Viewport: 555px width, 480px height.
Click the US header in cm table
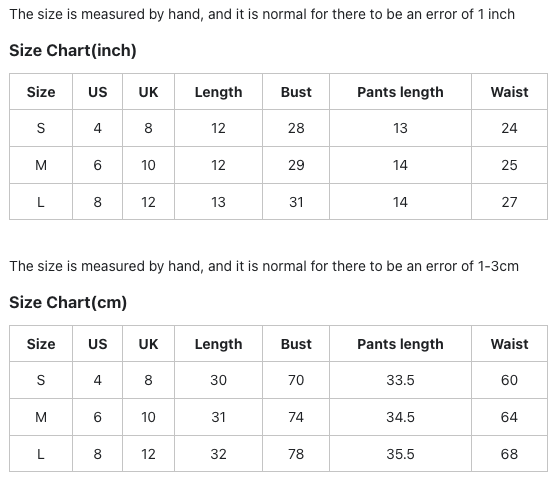tap(97, 344)
